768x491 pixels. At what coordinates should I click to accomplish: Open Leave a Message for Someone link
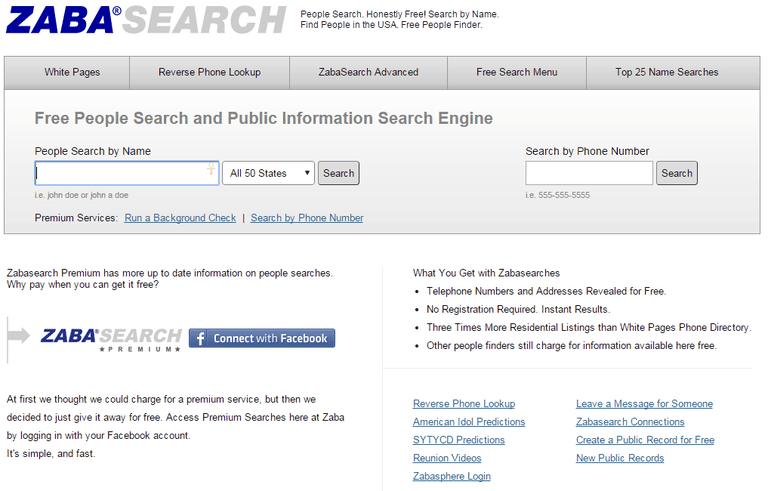pos(644,404)
